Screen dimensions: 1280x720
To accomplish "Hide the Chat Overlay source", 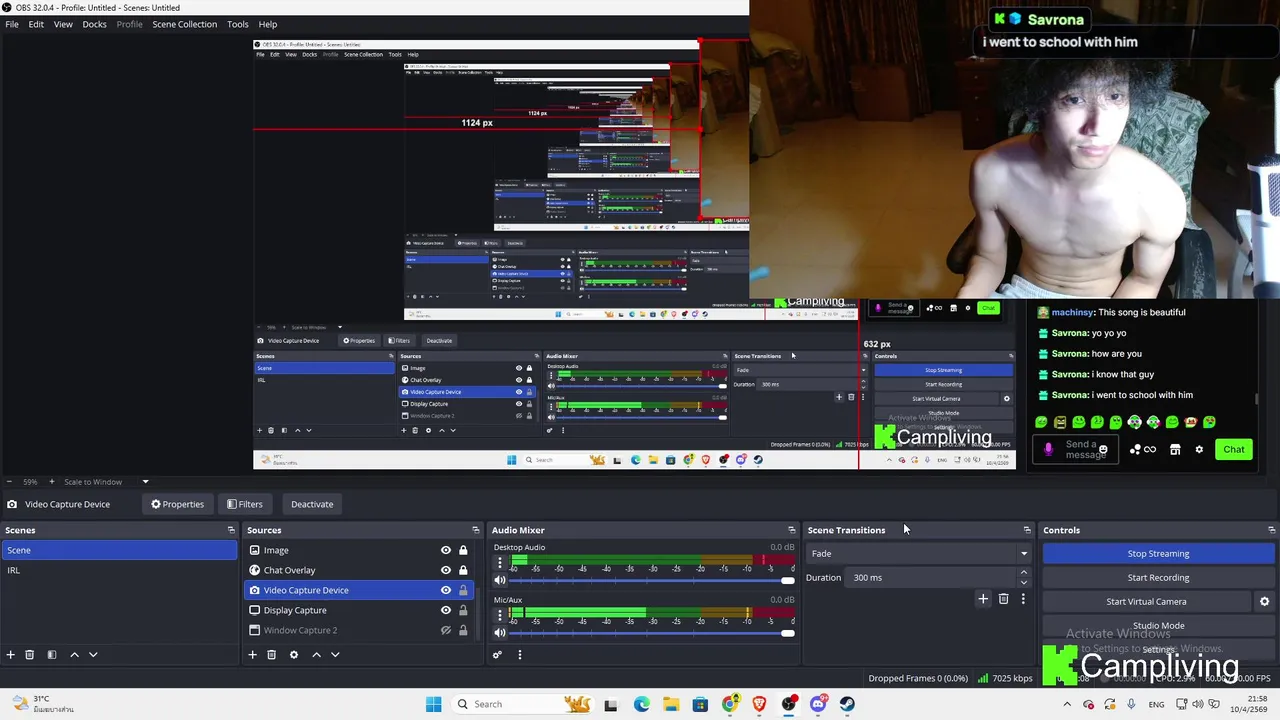I will coord(446,570).
